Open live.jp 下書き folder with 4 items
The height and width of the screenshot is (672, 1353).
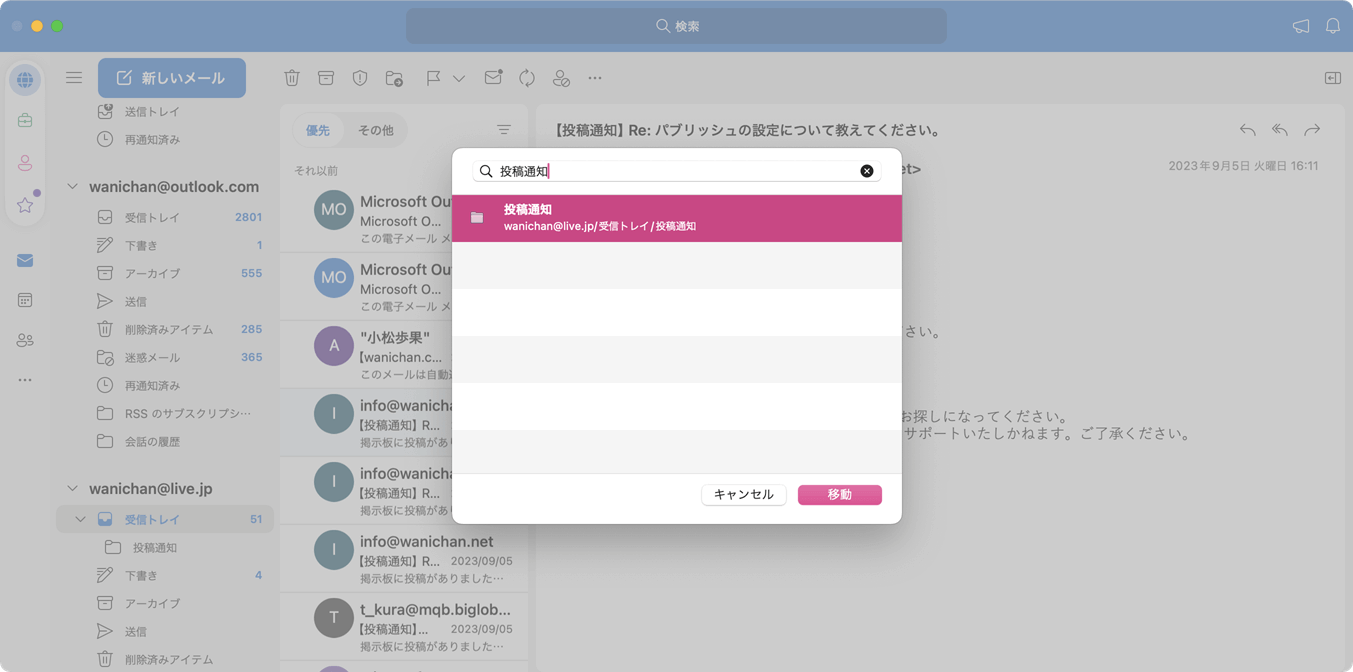coord(165,576)
